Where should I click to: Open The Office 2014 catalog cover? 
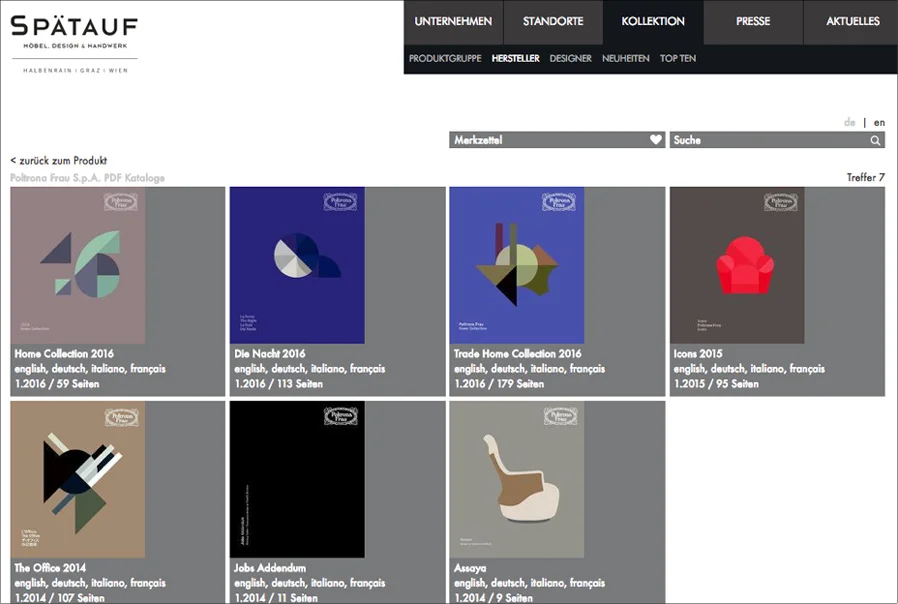78,479
